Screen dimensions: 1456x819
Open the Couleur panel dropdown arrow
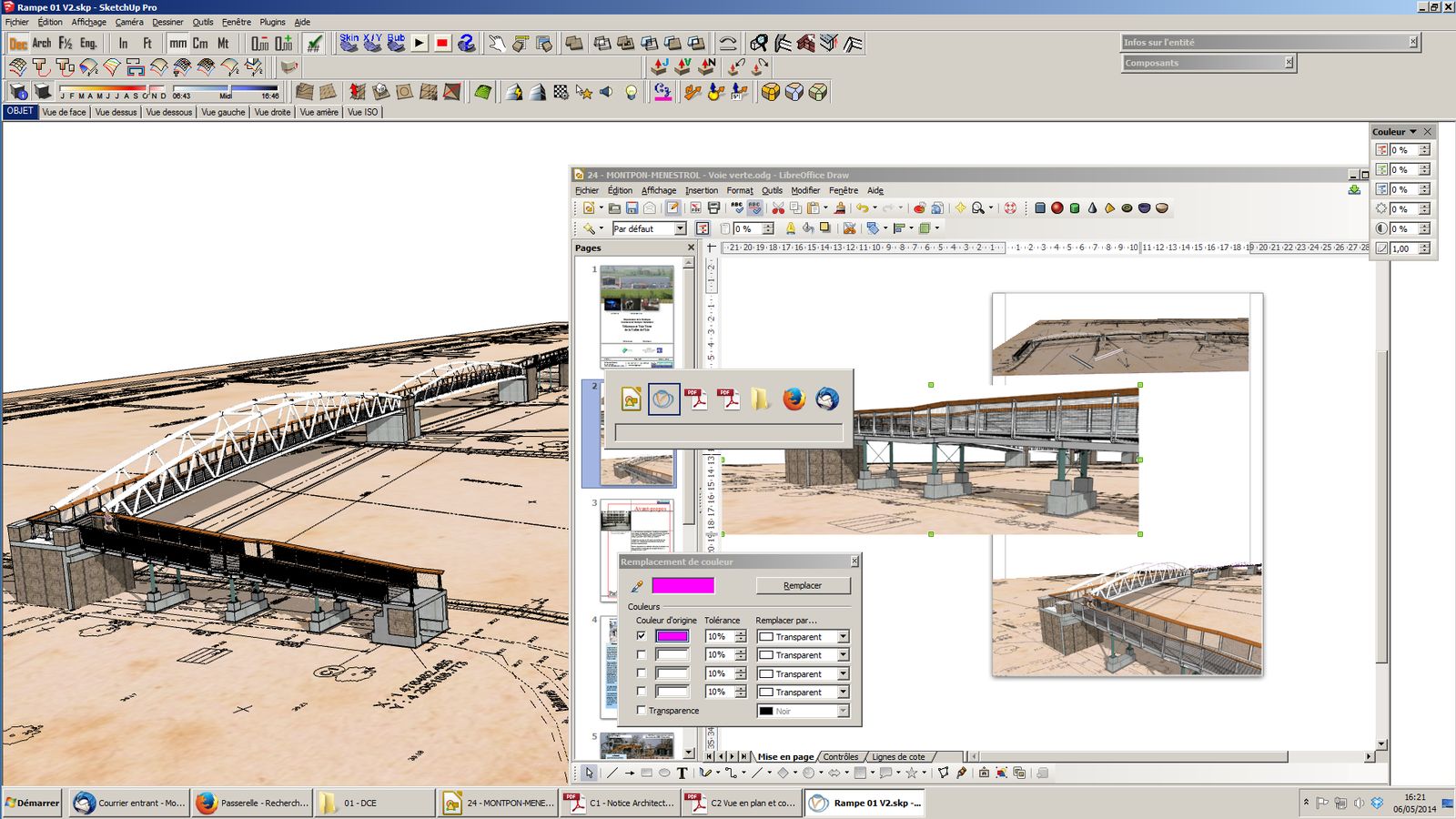1413,132
